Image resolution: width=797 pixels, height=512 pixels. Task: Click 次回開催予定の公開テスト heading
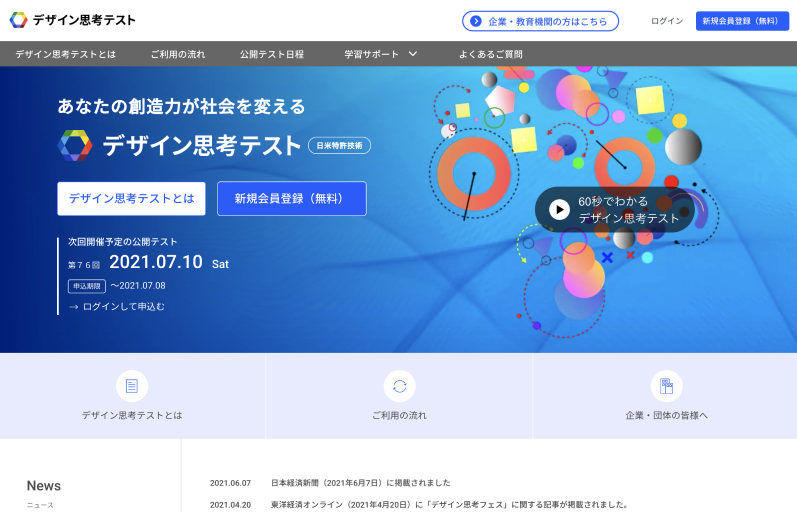[x=122, y=242]
